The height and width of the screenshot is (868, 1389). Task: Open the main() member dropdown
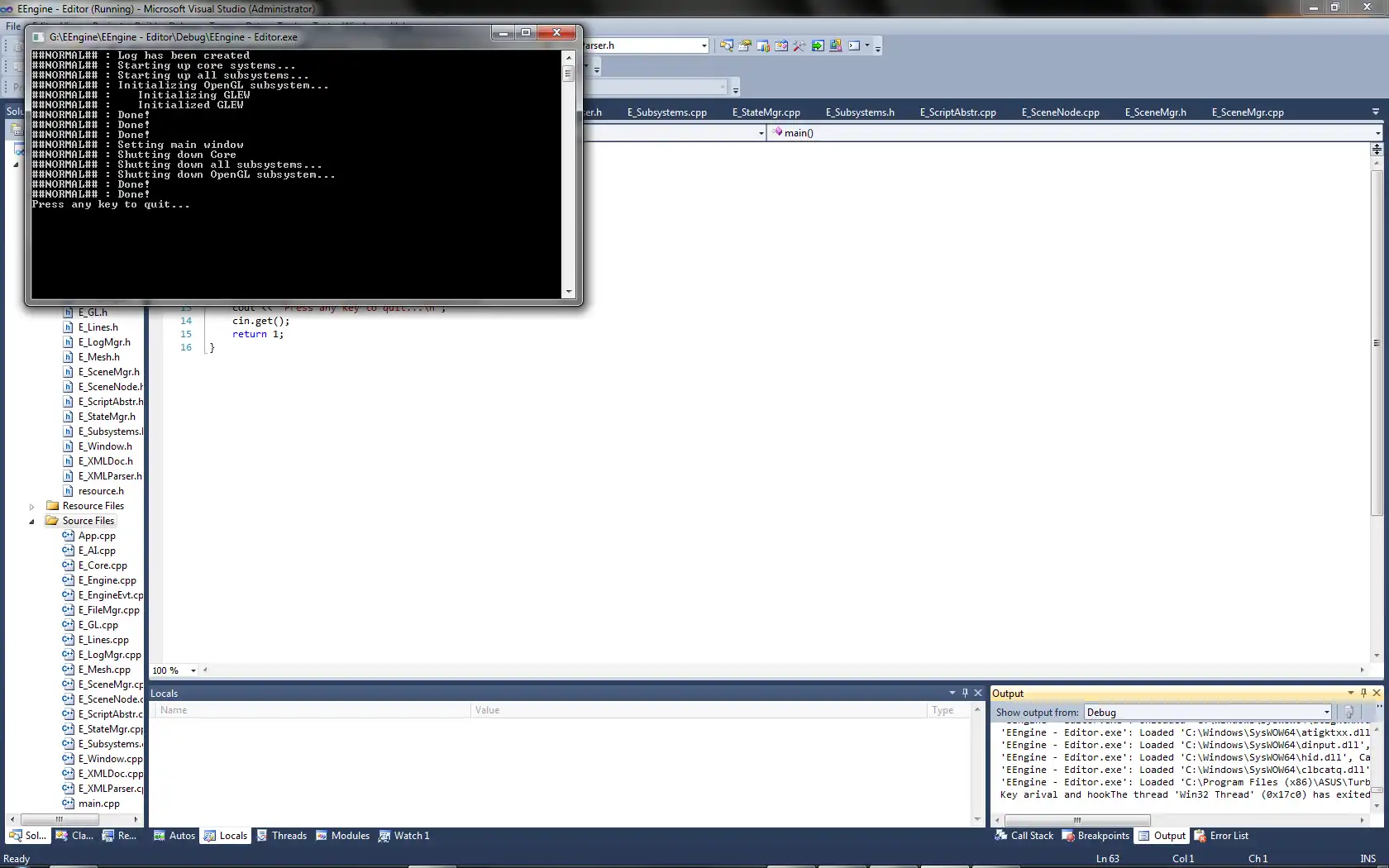coord(1377,132)
